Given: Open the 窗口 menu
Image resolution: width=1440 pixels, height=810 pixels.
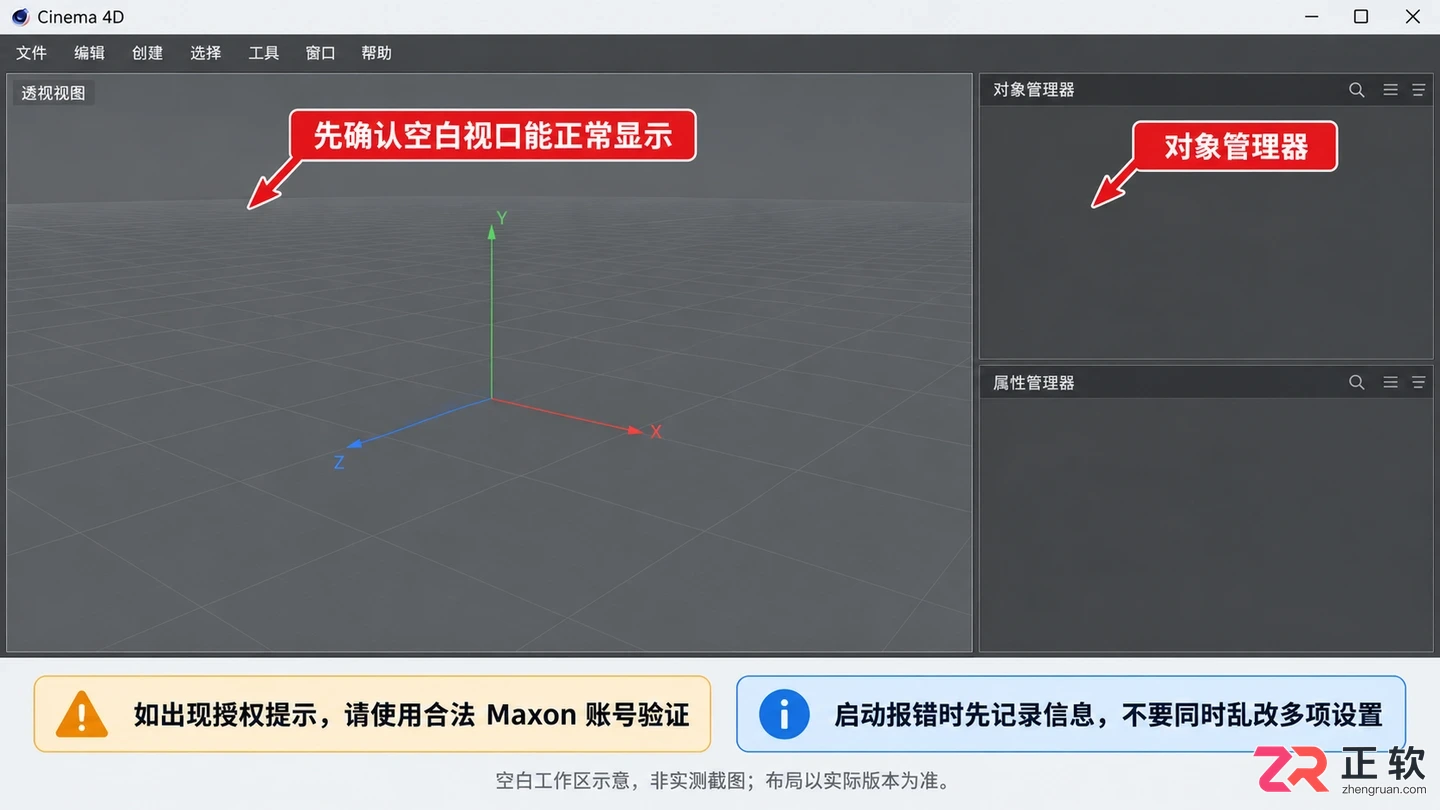Looking at the screenshot, I should click(x=320, y=53).
